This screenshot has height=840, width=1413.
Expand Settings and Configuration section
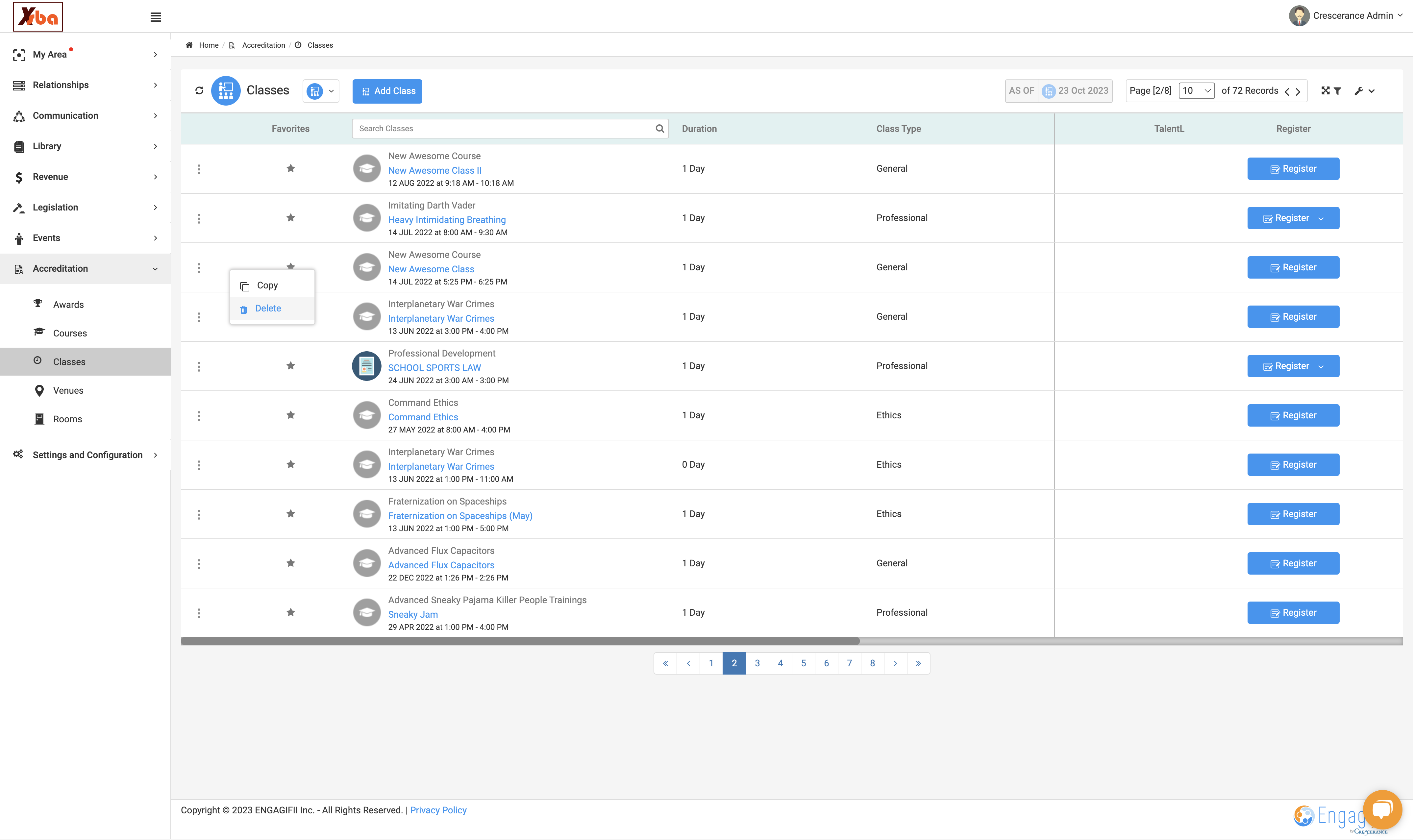[x=86, y=455]
